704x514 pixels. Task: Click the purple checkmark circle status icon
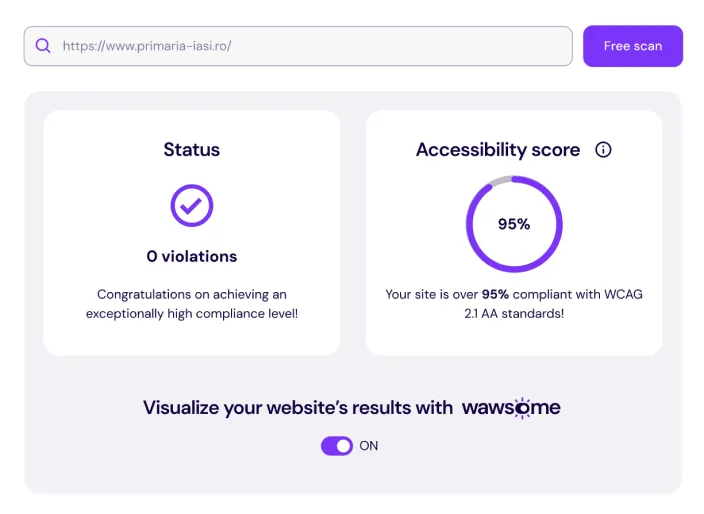pos(192,205)
